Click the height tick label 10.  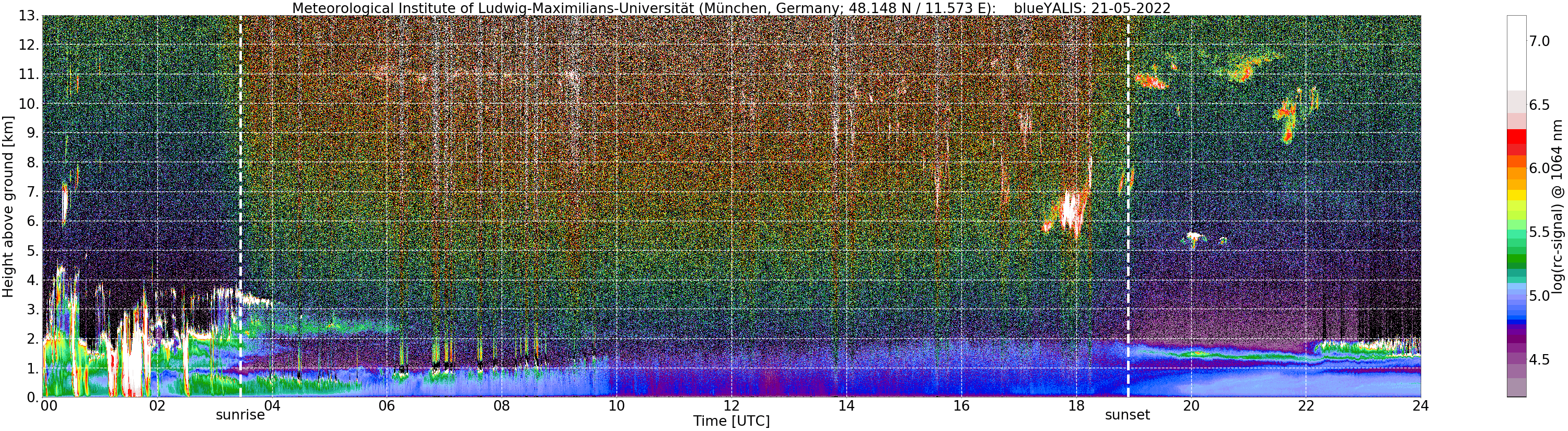pyautogui.click(x=28, y=104)
